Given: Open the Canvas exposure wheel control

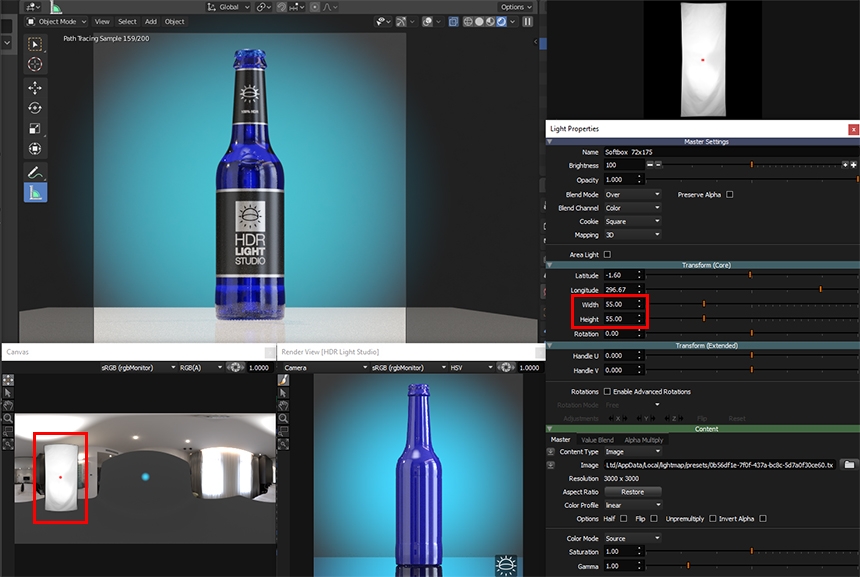Looking at the screenshot, I should click(235, 367).
